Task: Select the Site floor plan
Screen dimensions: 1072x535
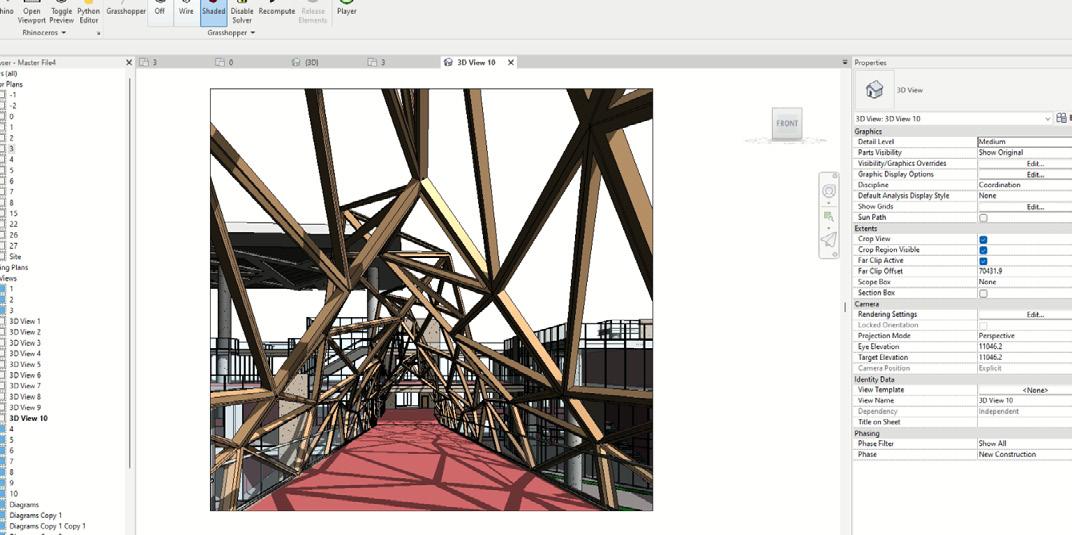Action: tap(15, 257)
